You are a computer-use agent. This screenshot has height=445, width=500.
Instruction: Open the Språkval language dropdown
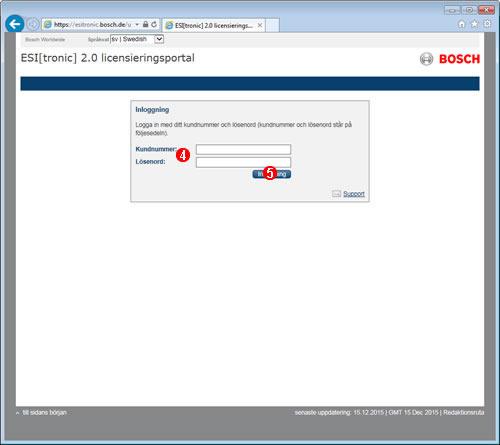point(137,39)
